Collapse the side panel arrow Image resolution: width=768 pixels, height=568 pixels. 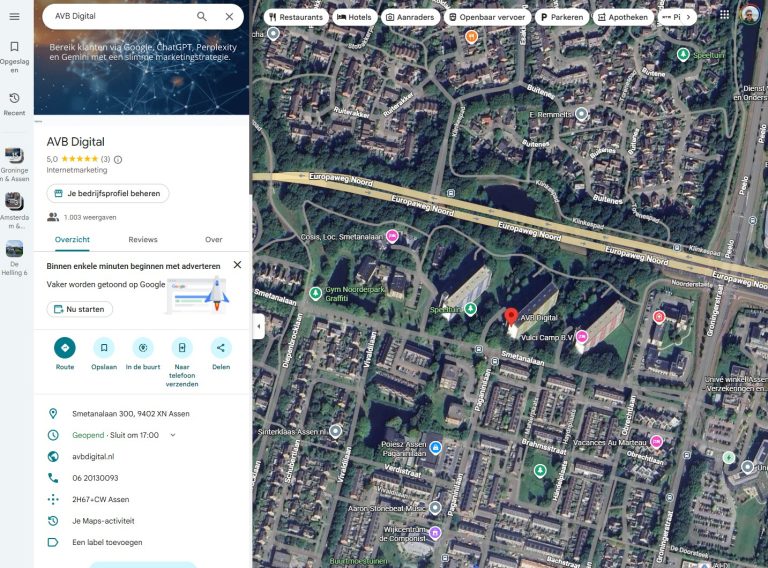tap(259, 326)
